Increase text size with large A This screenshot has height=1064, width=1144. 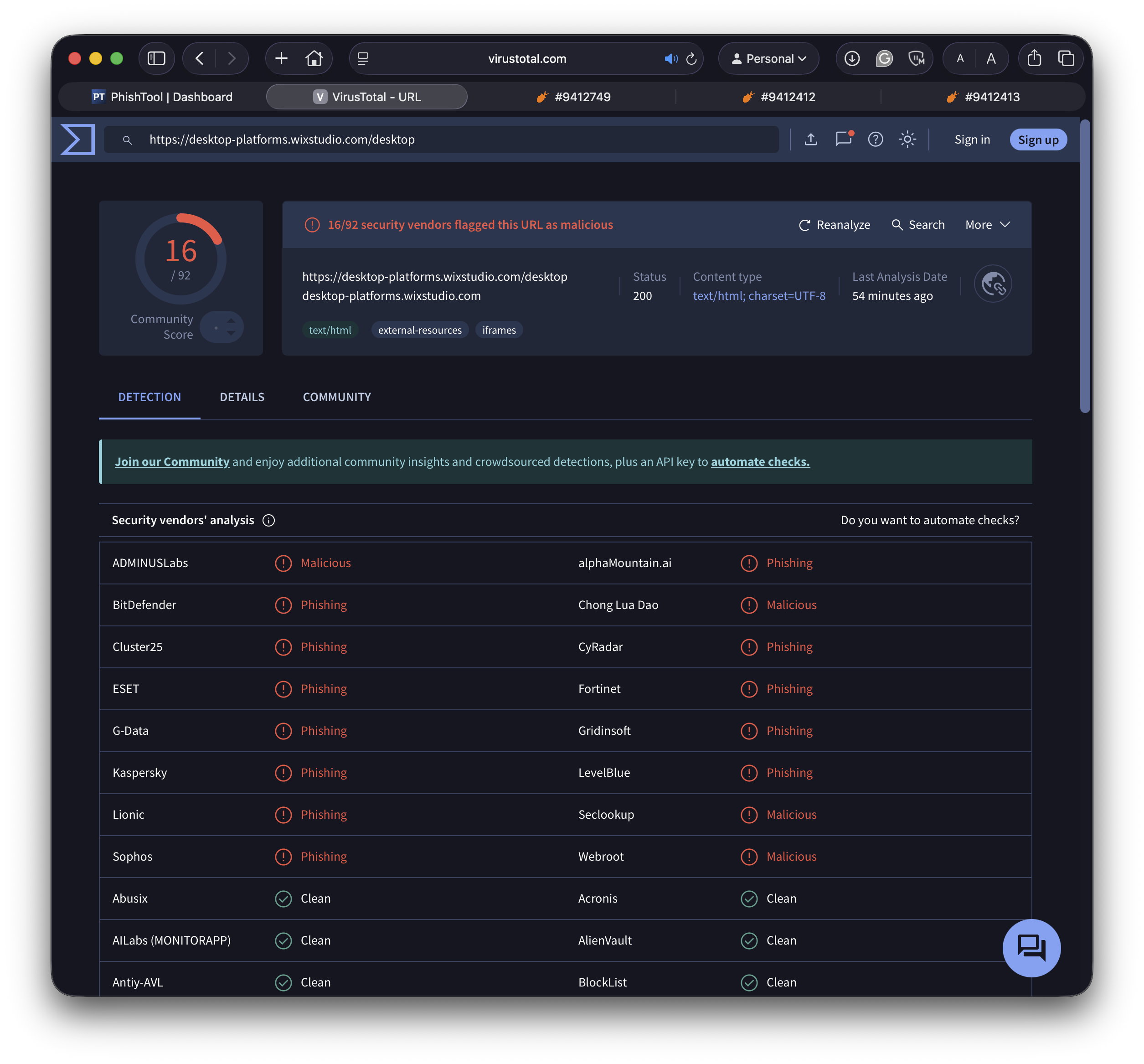click(991, 59)
